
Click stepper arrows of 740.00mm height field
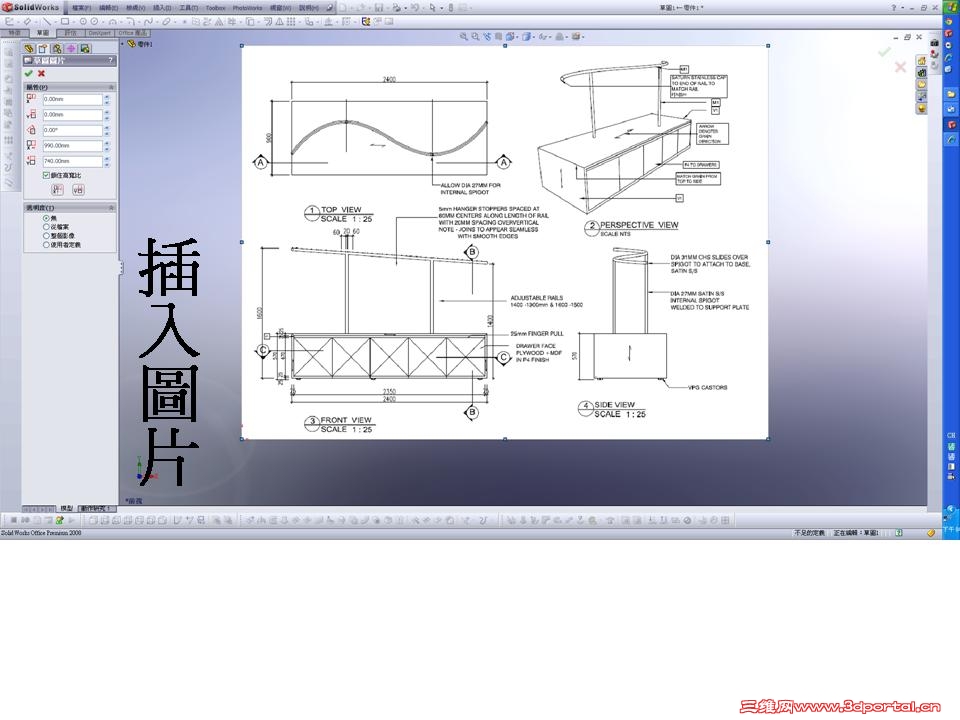107,161
